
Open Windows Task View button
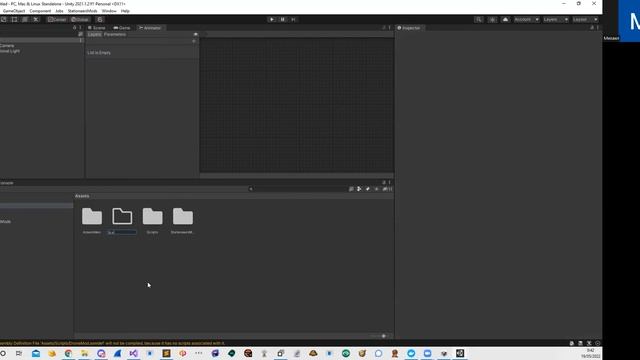(19, 353)
